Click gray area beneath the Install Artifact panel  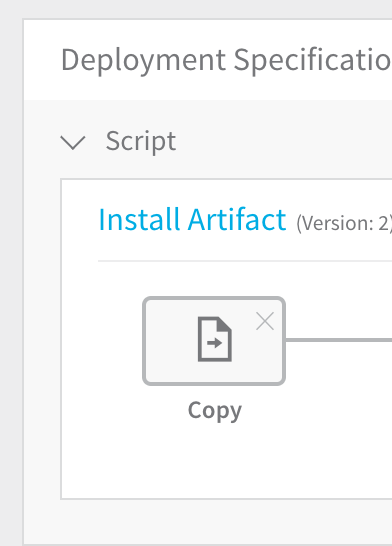(209, 522)
